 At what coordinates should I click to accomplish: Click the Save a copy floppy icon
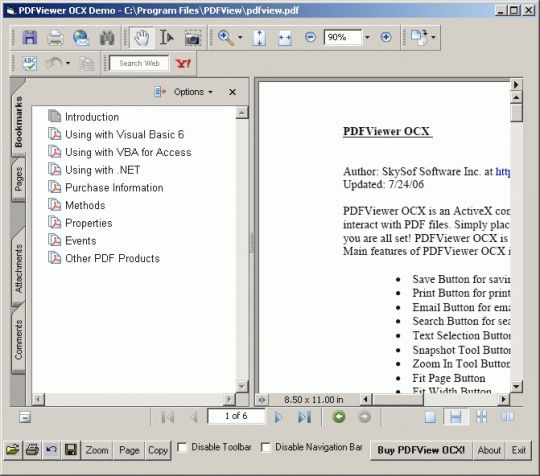pyautogui.click(x=30, y=37)
